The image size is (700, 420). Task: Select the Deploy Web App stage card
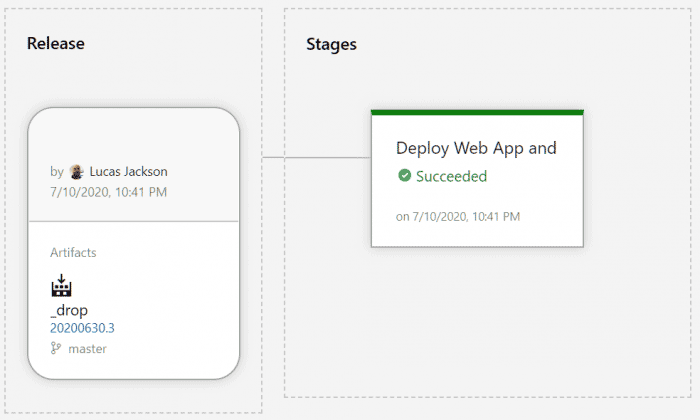[477, 179]
